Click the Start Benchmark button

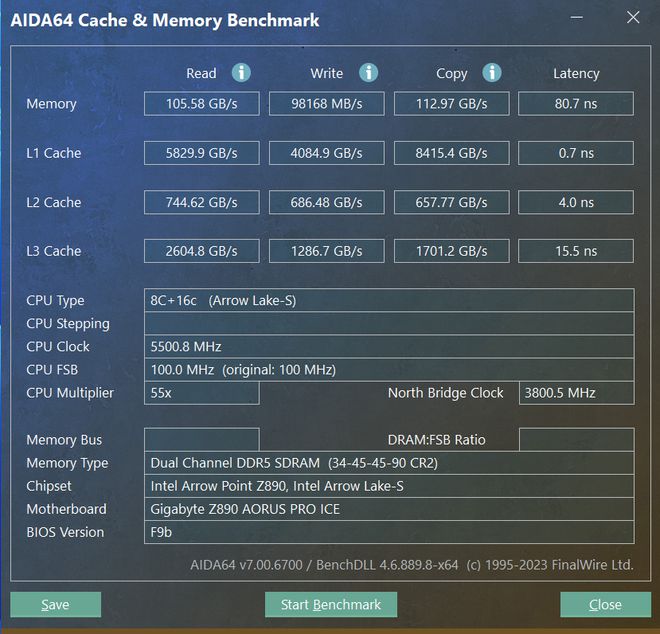point(331,605)
